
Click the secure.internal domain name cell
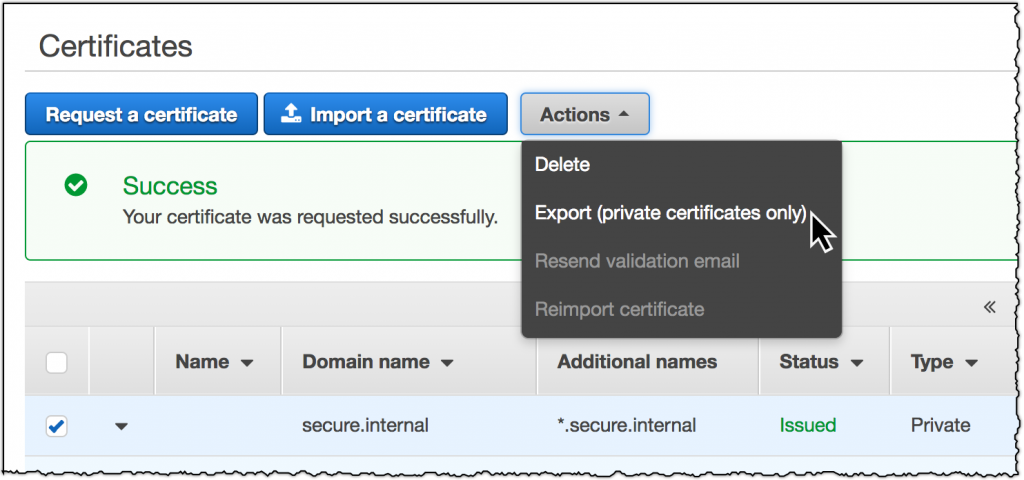click(x=365, y=425)
